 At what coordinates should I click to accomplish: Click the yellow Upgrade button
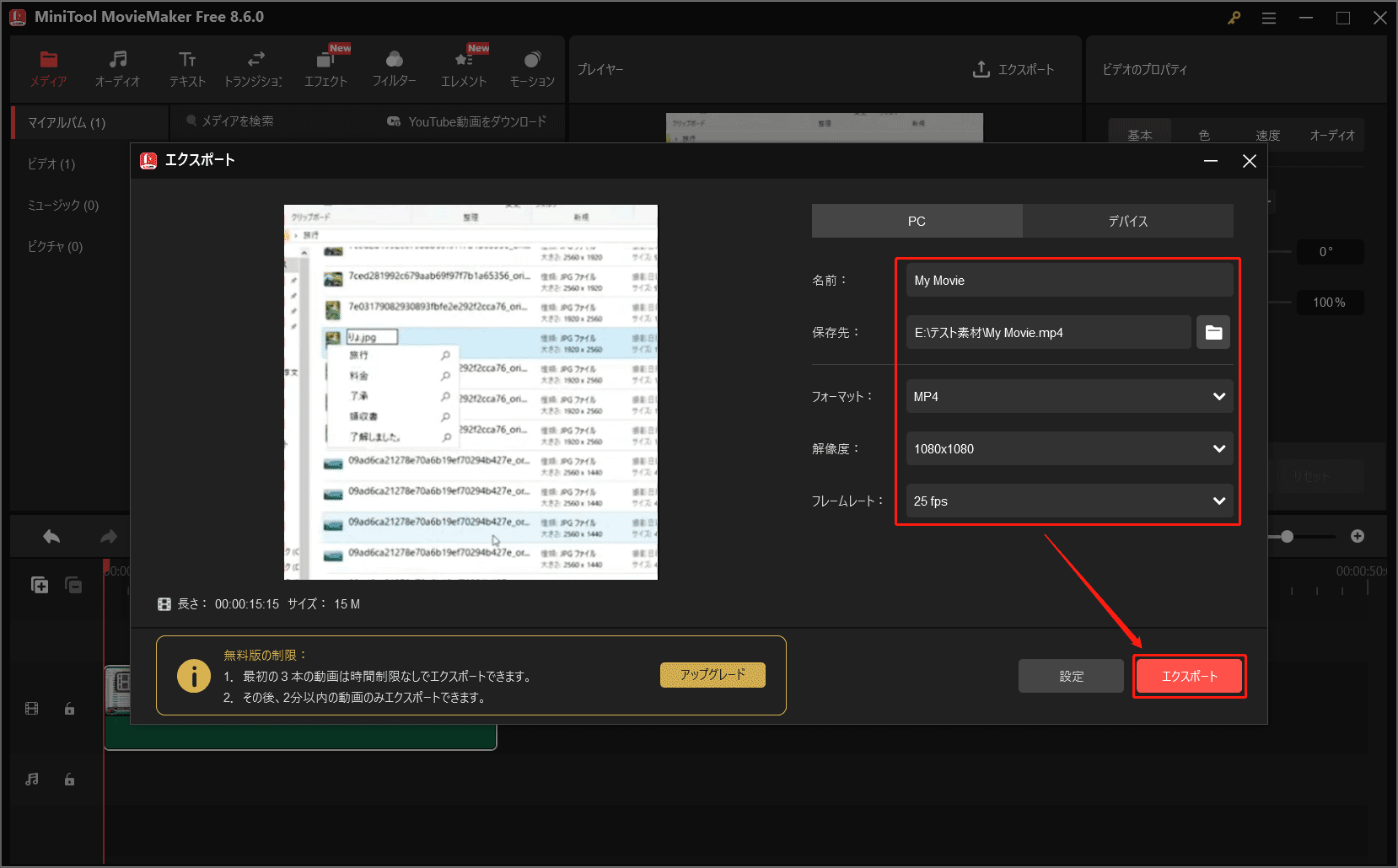[712, 674]
